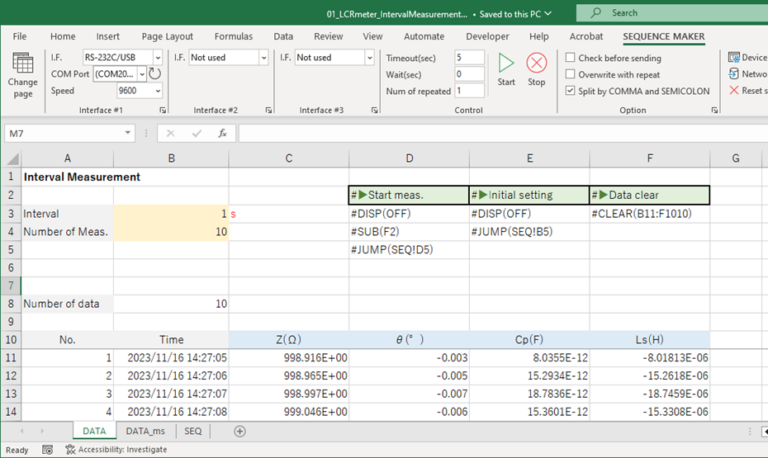This screenshot has height=458, width=768.
Task: Open the Formulas ribbon tab
Action: pyautogui.click(x=233, y=36)
